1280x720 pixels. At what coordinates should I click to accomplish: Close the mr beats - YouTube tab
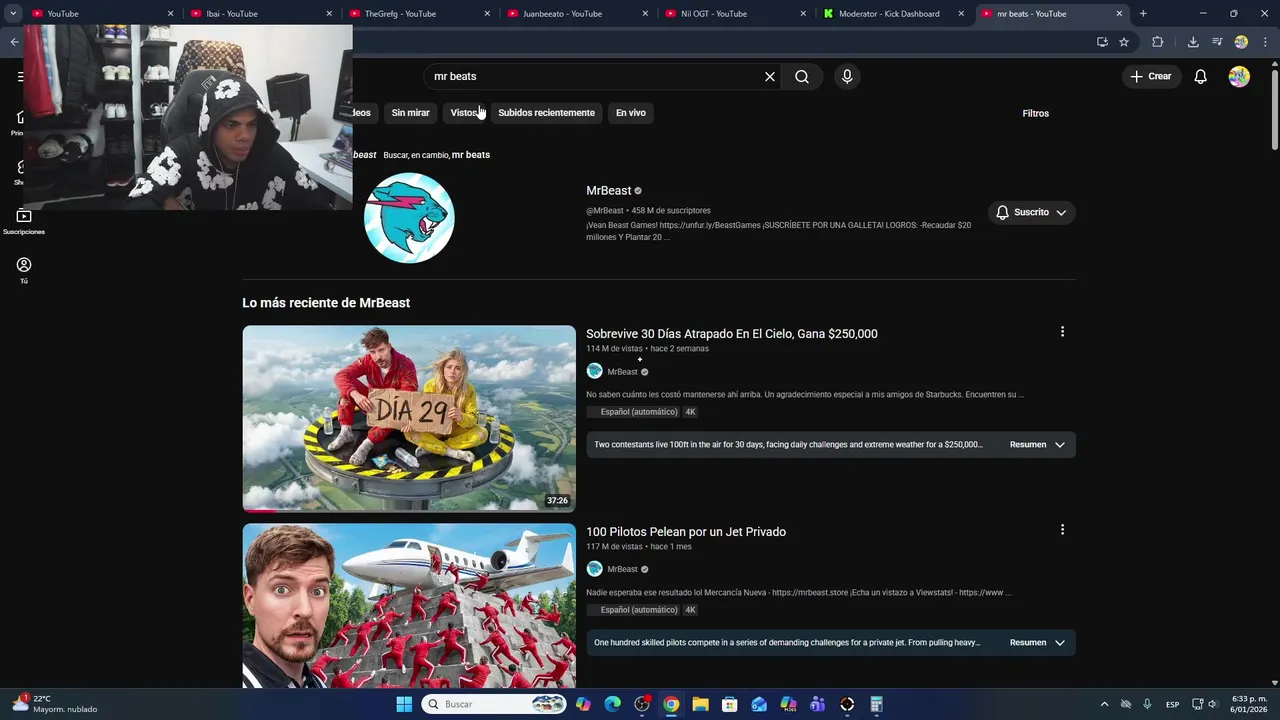coord(1119,14)
